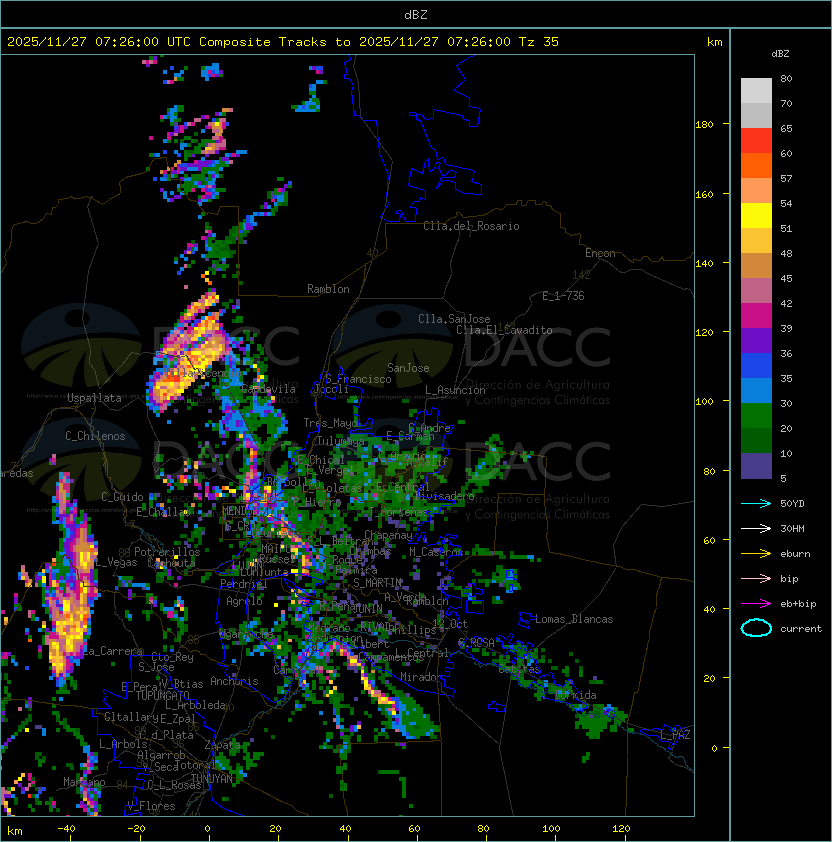832x842 pixels.
Task: Click the L_Asuncion map label
Action: tap(455, 390)
